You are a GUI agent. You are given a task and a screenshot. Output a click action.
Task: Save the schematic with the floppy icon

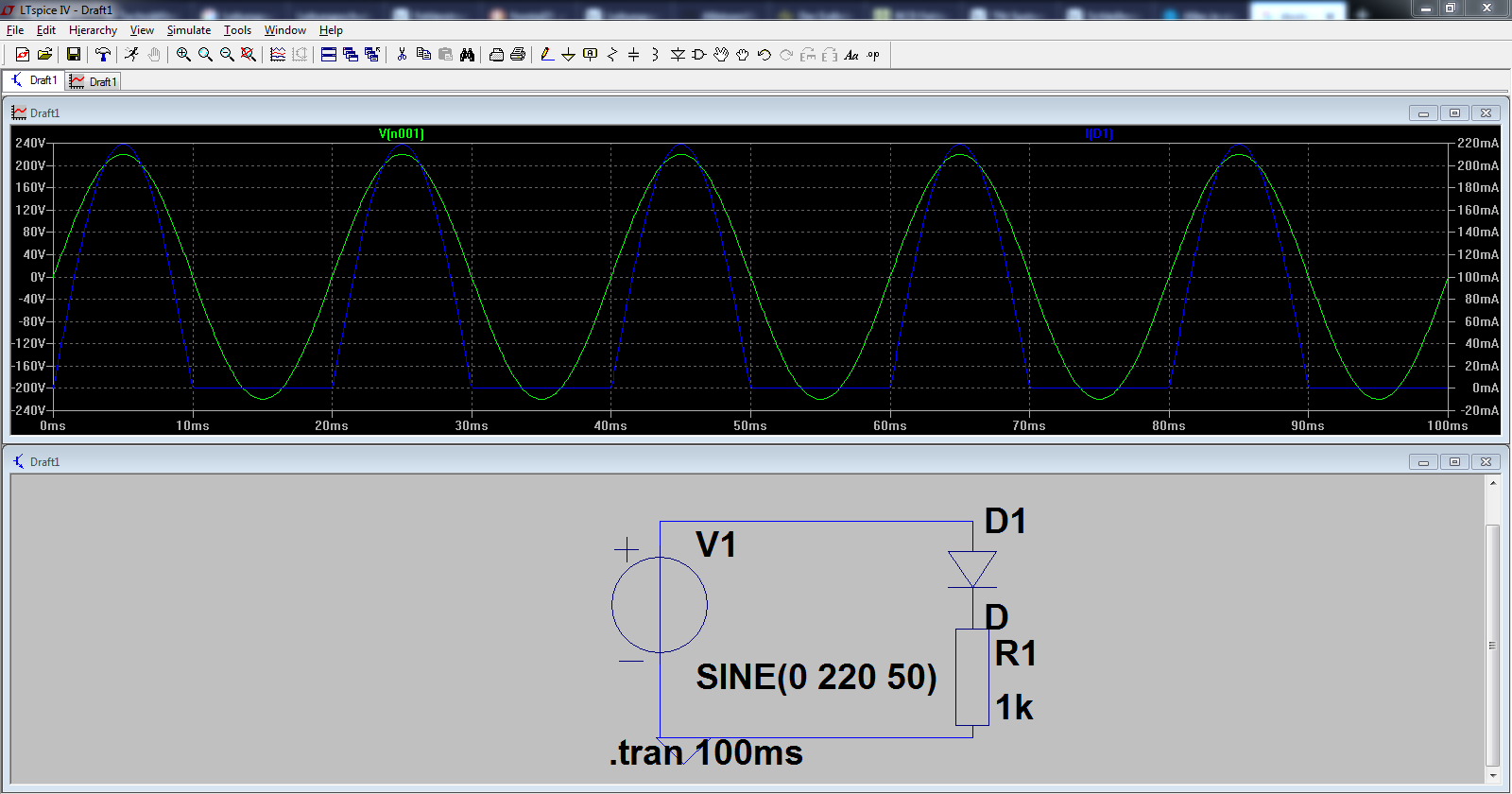[73, 55]
